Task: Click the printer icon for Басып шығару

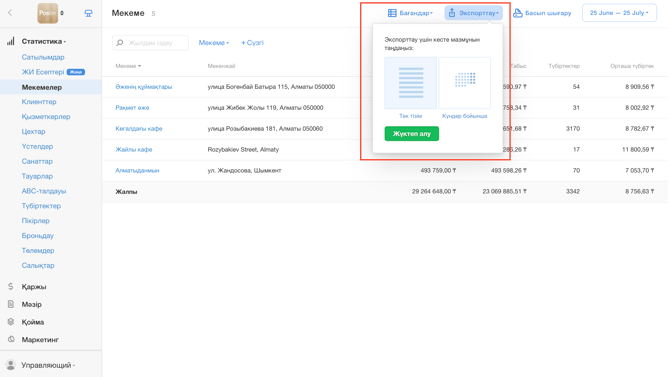Action: click(x=517, y=13)
